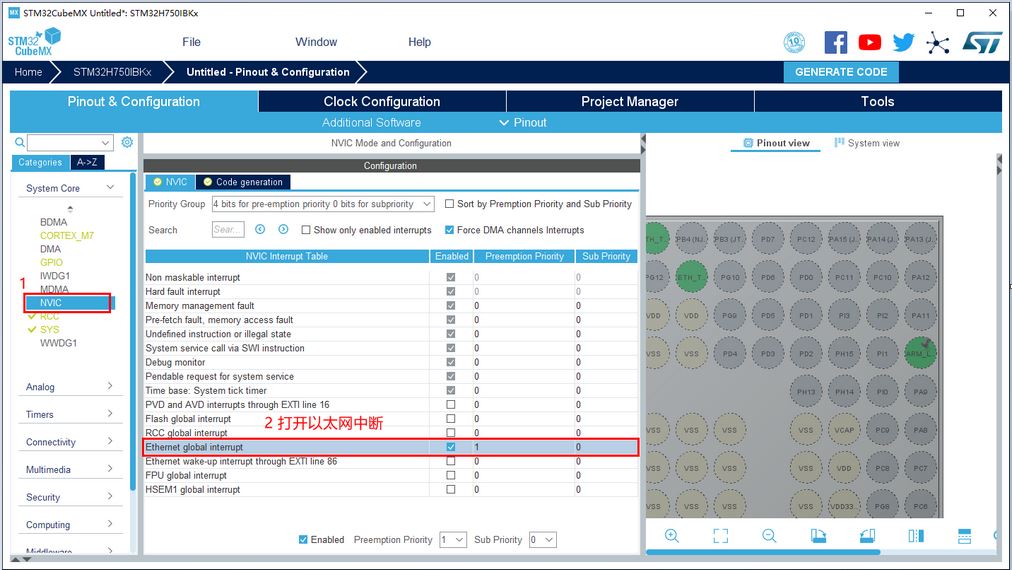
Task: Open the Code generation tab
Action: [243, 182]
